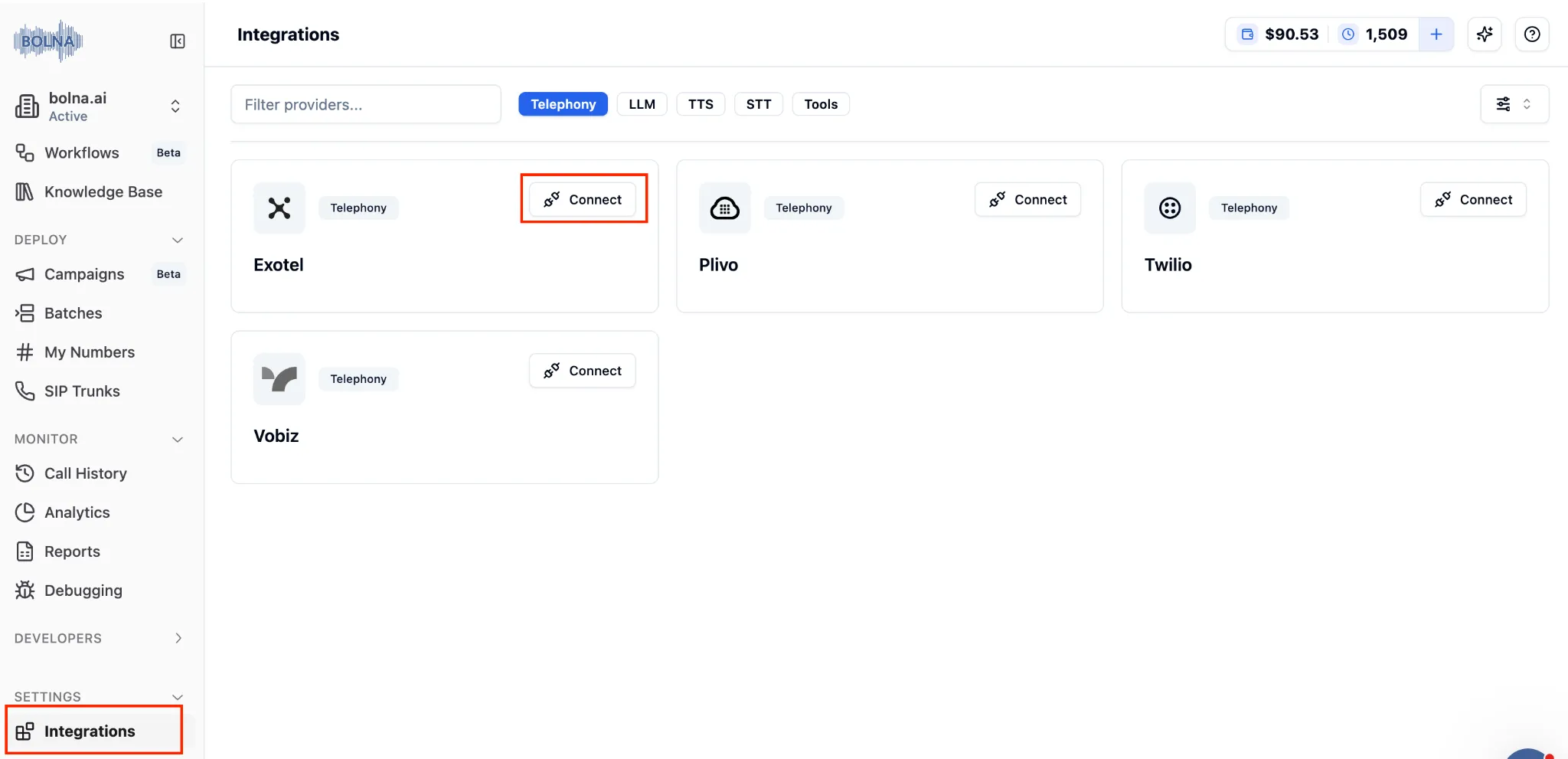Click the wallet balance $90.53
Screen dimensions: 1568x759
[x=1279, y=34]
